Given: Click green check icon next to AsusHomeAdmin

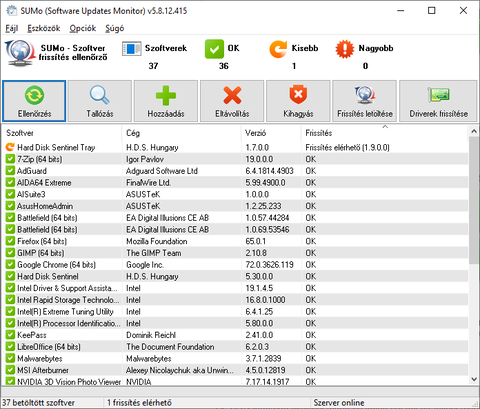Looking at the screenshot, I should coord(10,206).
